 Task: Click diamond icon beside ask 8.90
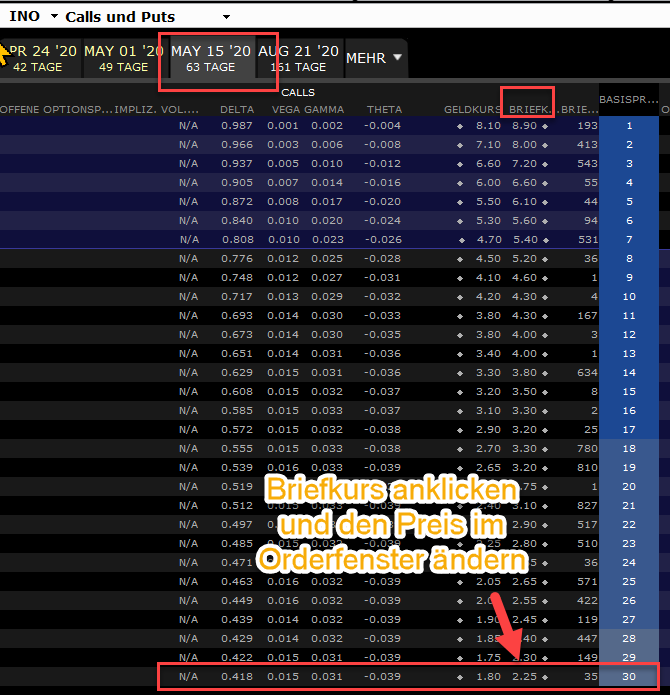545,126
